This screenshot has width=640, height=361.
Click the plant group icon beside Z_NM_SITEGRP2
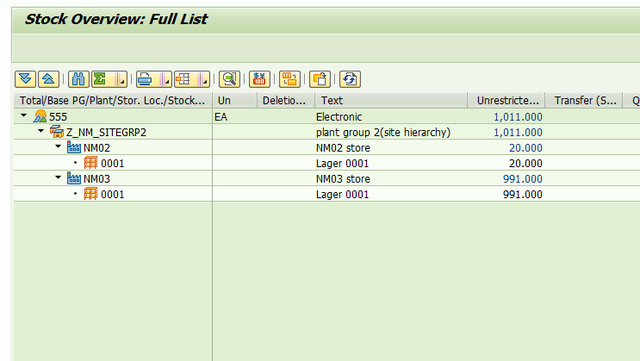coord(57,132)
